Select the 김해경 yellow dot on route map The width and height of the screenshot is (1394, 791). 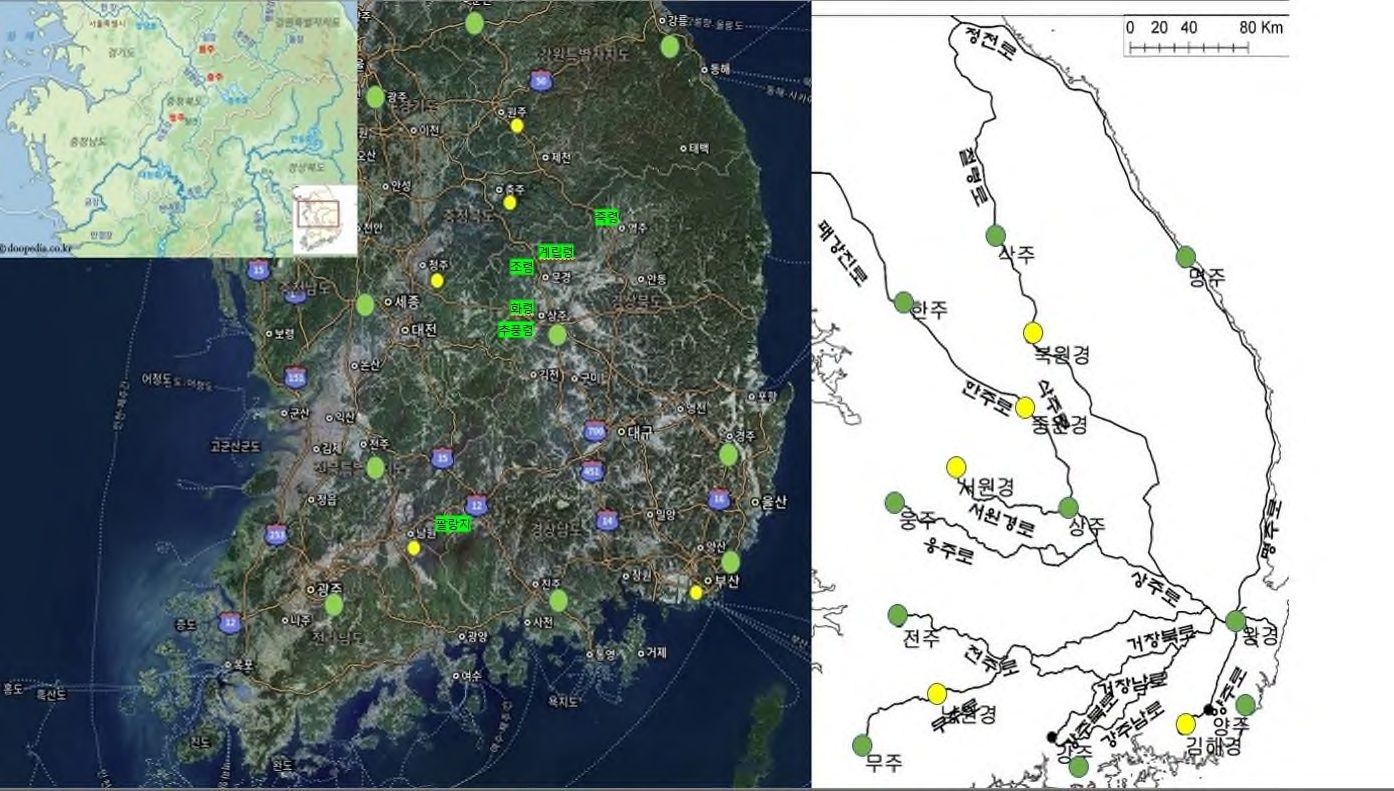pyautogui.click(x=1186, y=724)
